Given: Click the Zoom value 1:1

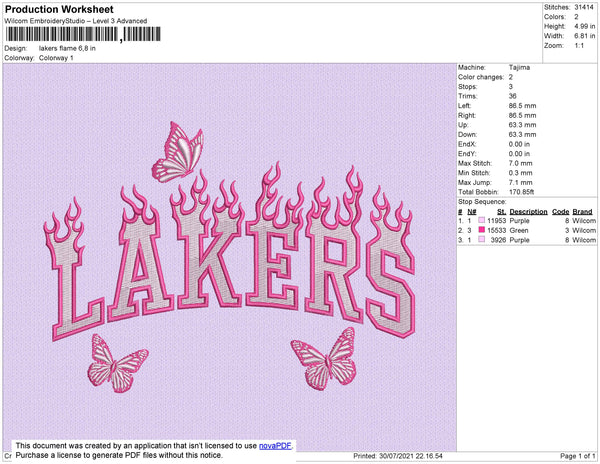Looking at the screenshot, I should pyautogui.click(x=579, y=46).
